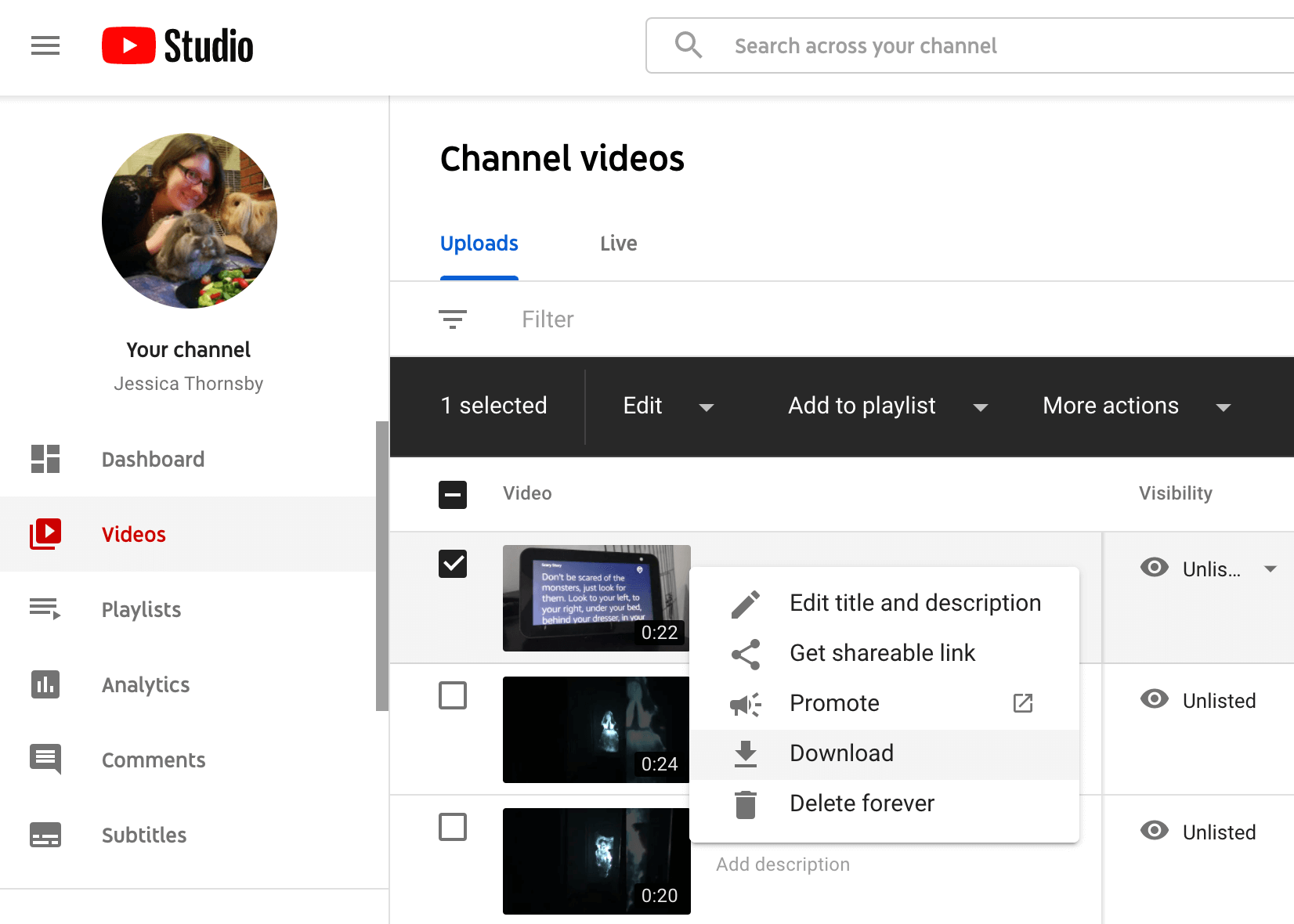The width and height of the screenshot is (1294, 924).
Task: Select the Download option's arrow icon
Action: [x=745, y=753]
